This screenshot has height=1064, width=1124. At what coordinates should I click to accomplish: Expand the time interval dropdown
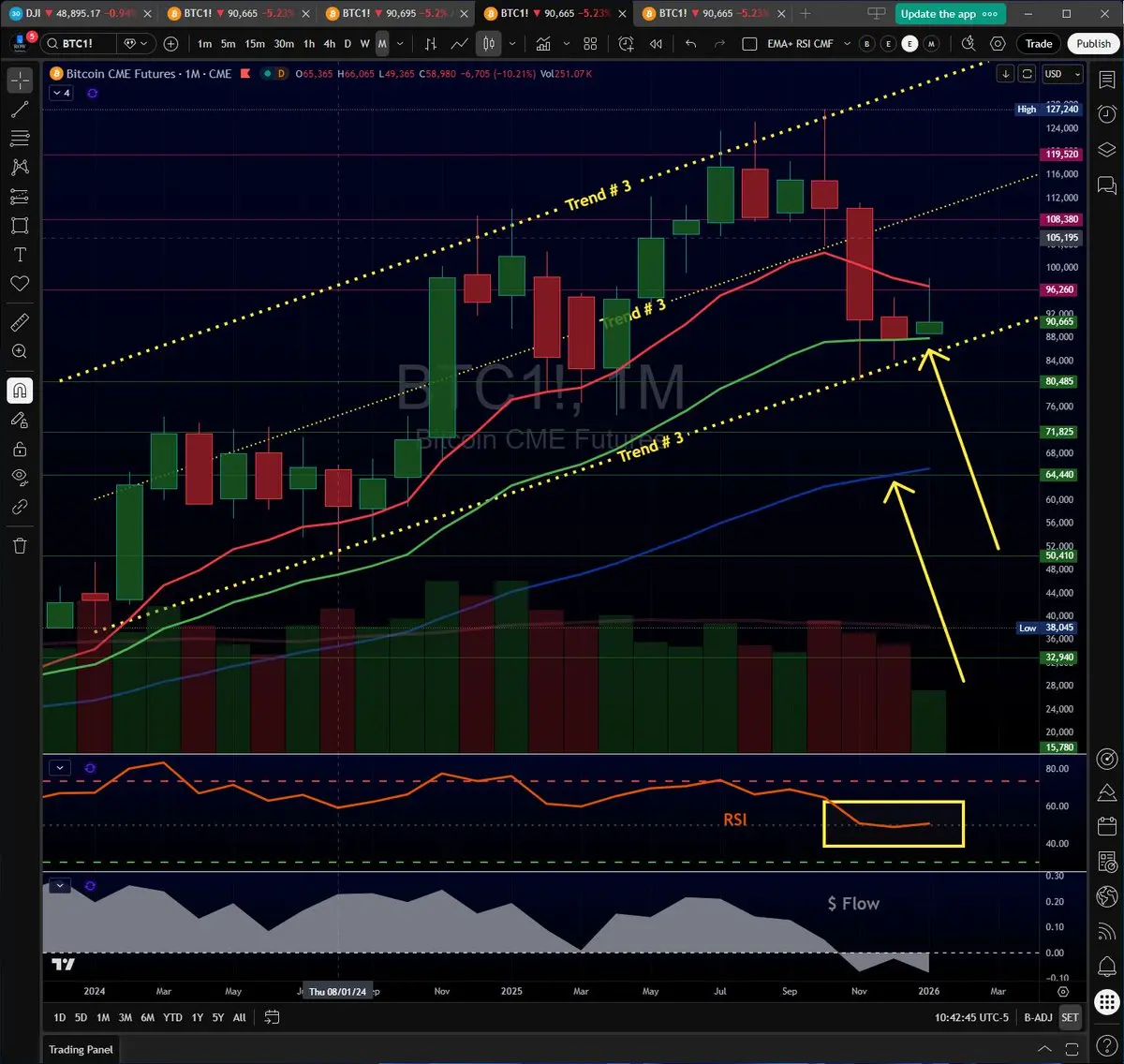[x=401, y=44]
